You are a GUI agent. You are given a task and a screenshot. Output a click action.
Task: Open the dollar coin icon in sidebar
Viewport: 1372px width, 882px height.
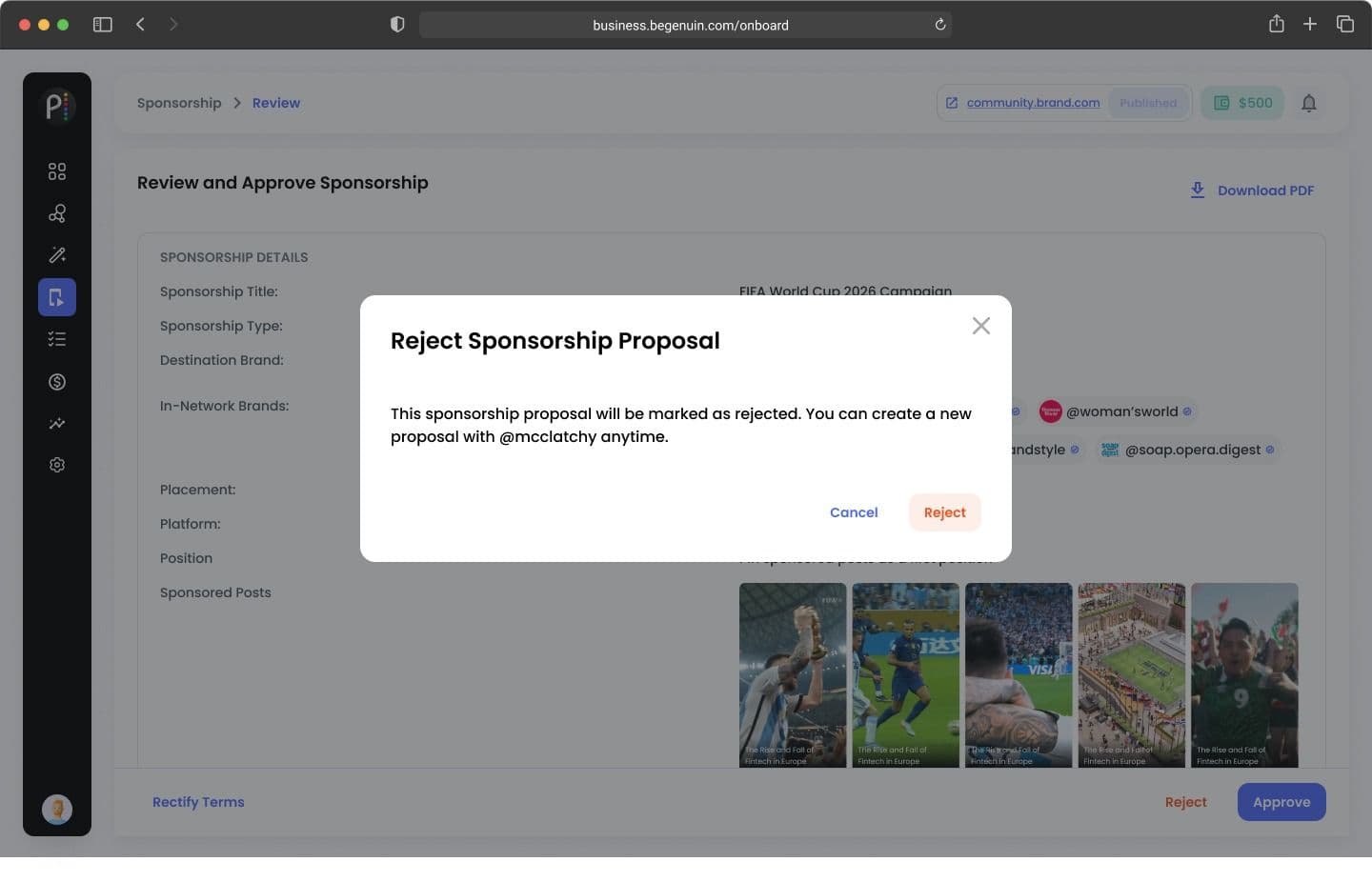tap(57, 382)
